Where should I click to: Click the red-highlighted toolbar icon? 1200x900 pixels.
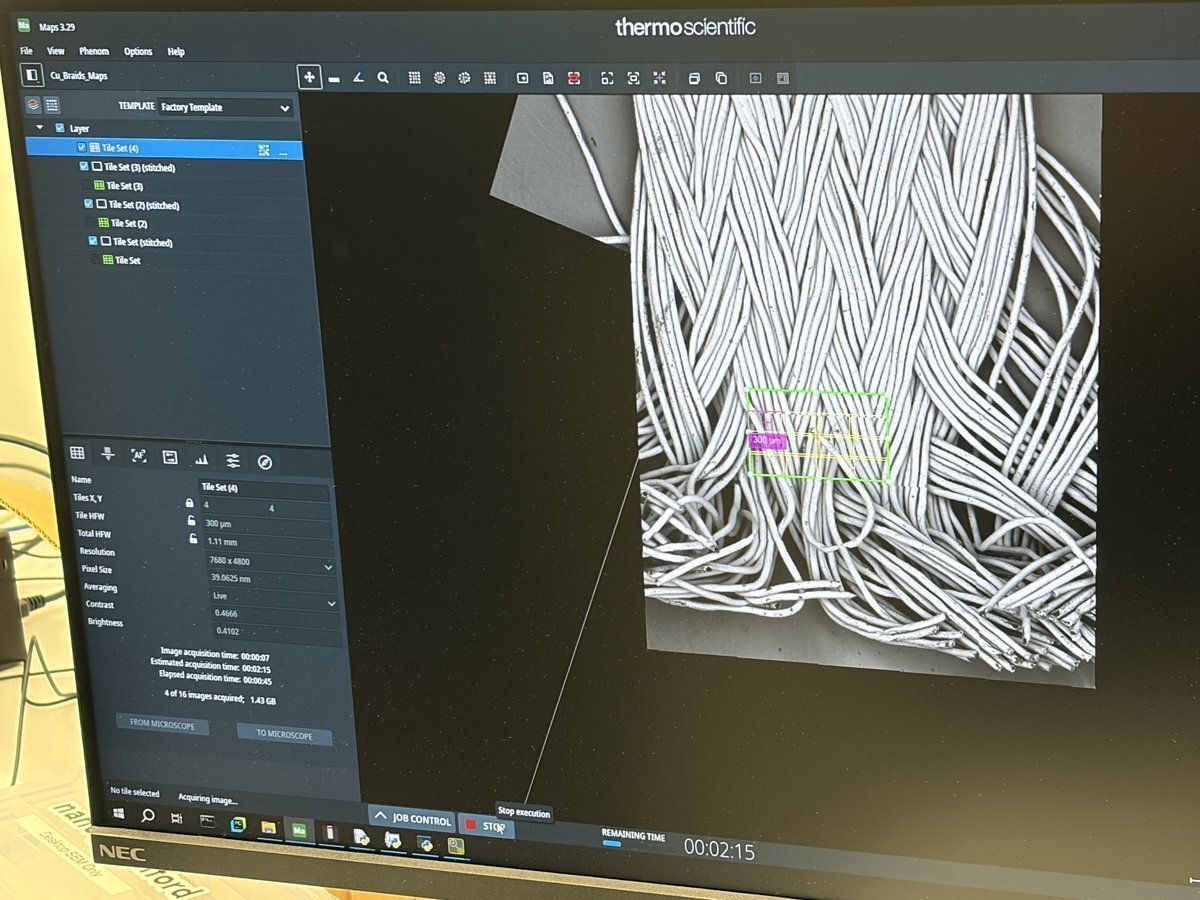[574, 77]
